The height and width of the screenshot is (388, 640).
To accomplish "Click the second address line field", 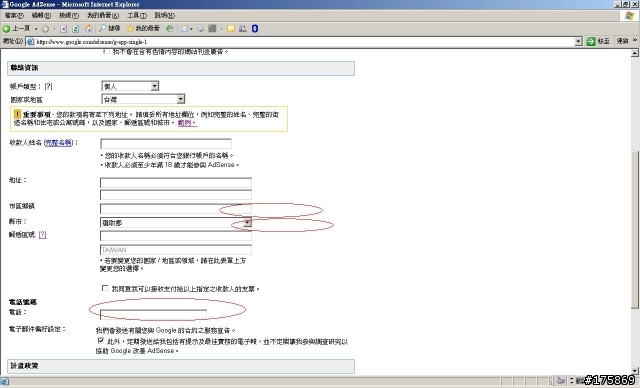I will 176,195.
